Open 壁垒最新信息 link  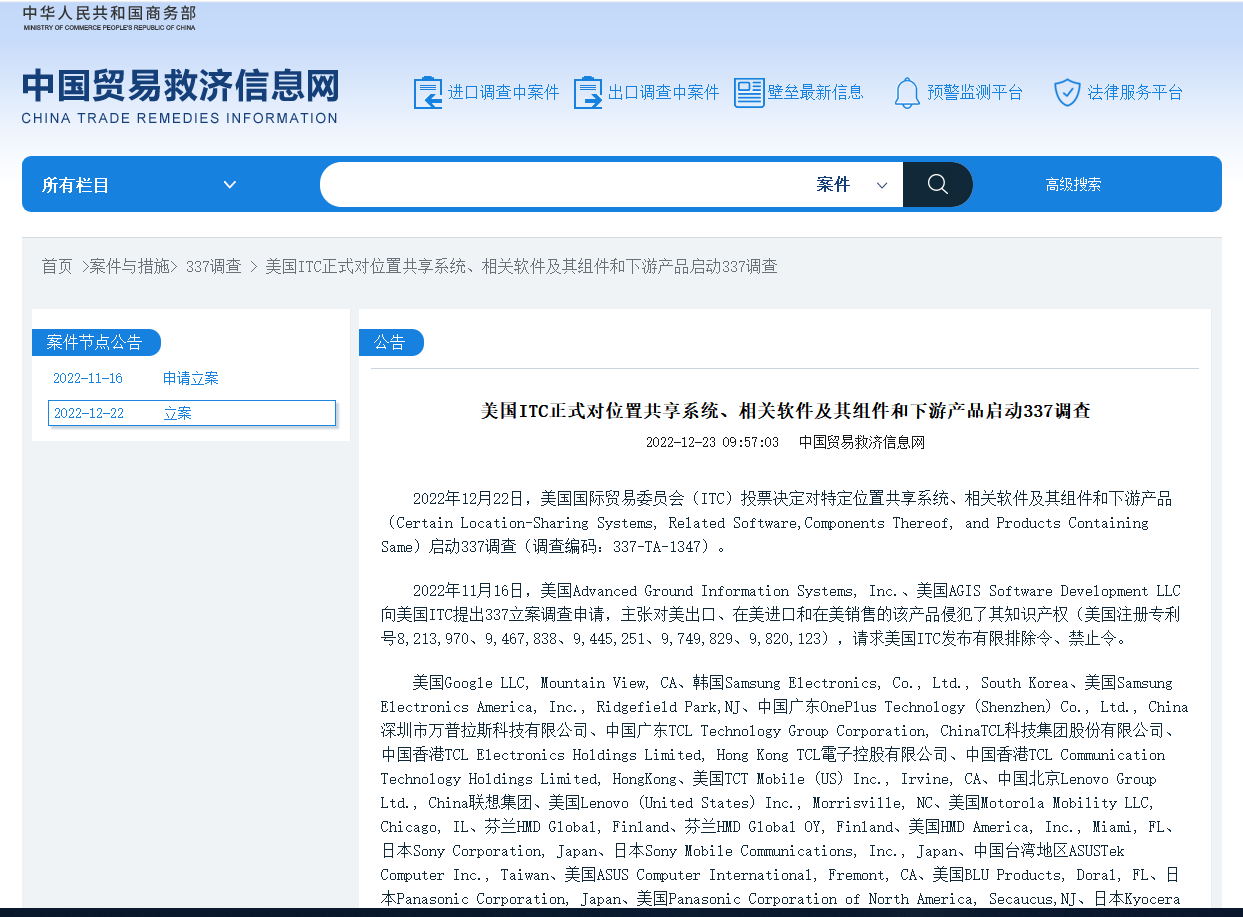click(816, 92)
